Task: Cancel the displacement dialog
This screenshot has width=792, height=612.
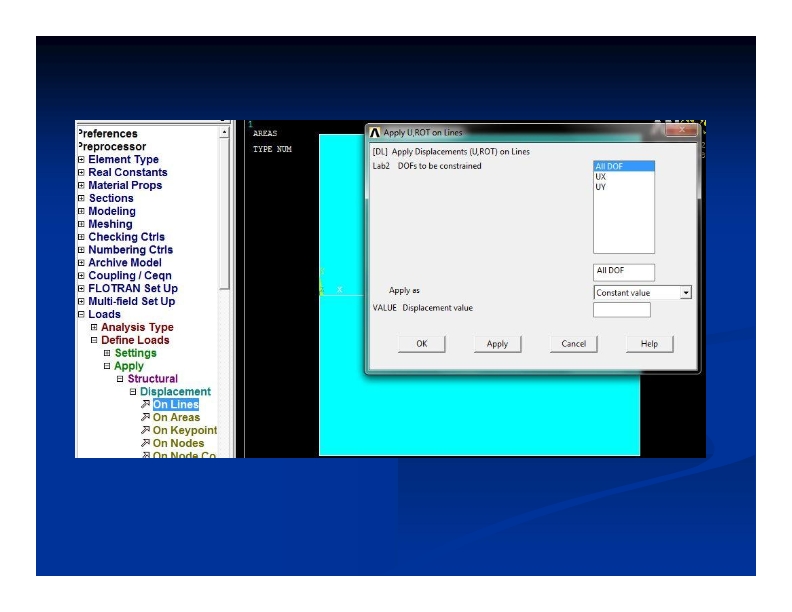Action: [573, 343]
